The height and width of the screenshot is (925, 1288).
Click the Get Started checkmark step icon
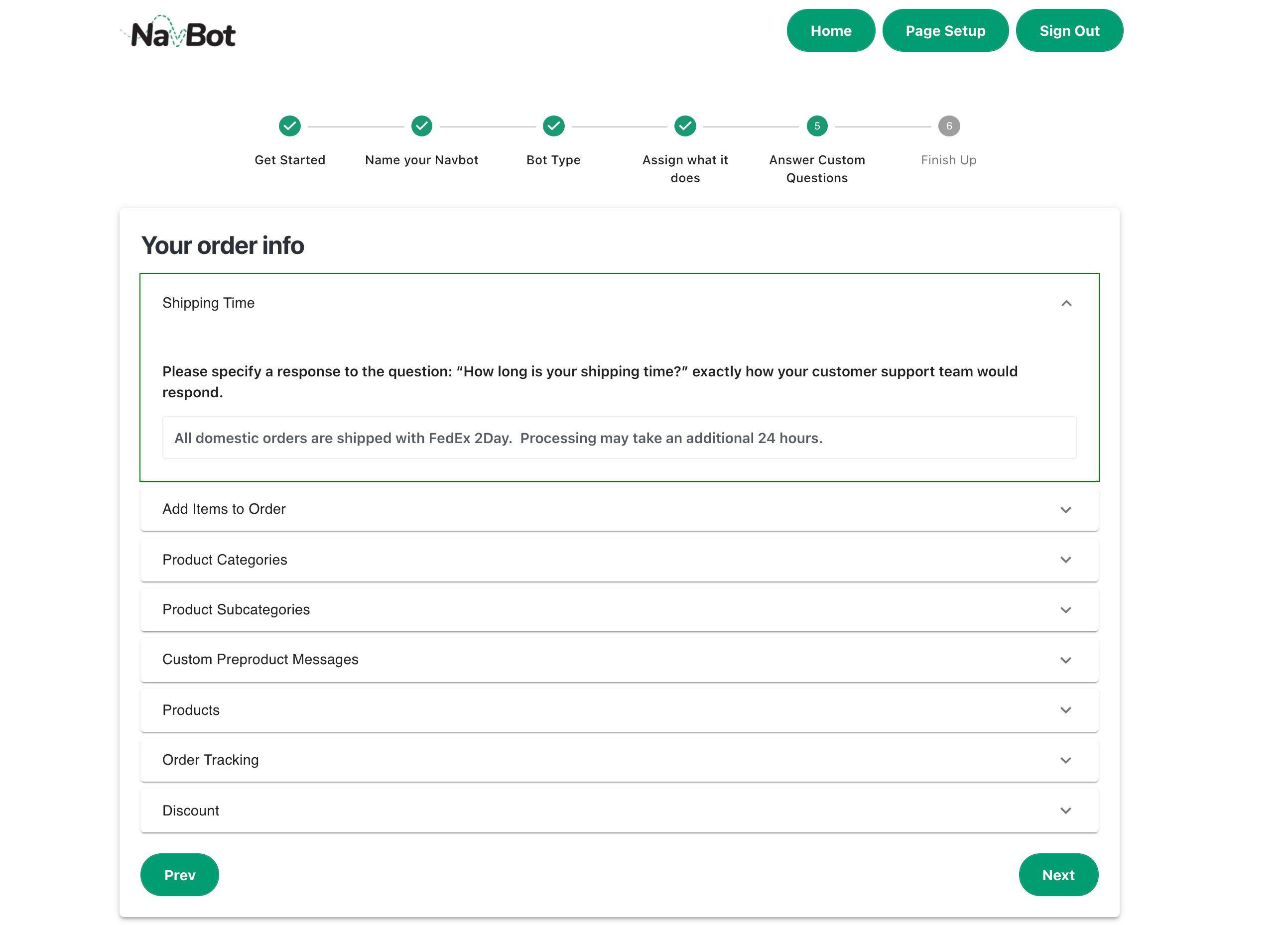click(290, 126)
